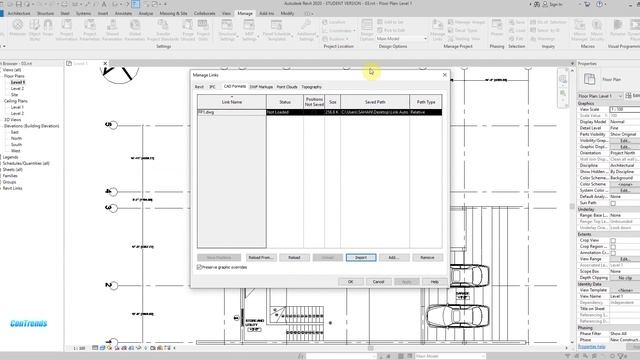Toggle the Annotation Crop checkbox
Image resolution: width=640 pixels, height=360 pixels.
(x=613, y=253)
